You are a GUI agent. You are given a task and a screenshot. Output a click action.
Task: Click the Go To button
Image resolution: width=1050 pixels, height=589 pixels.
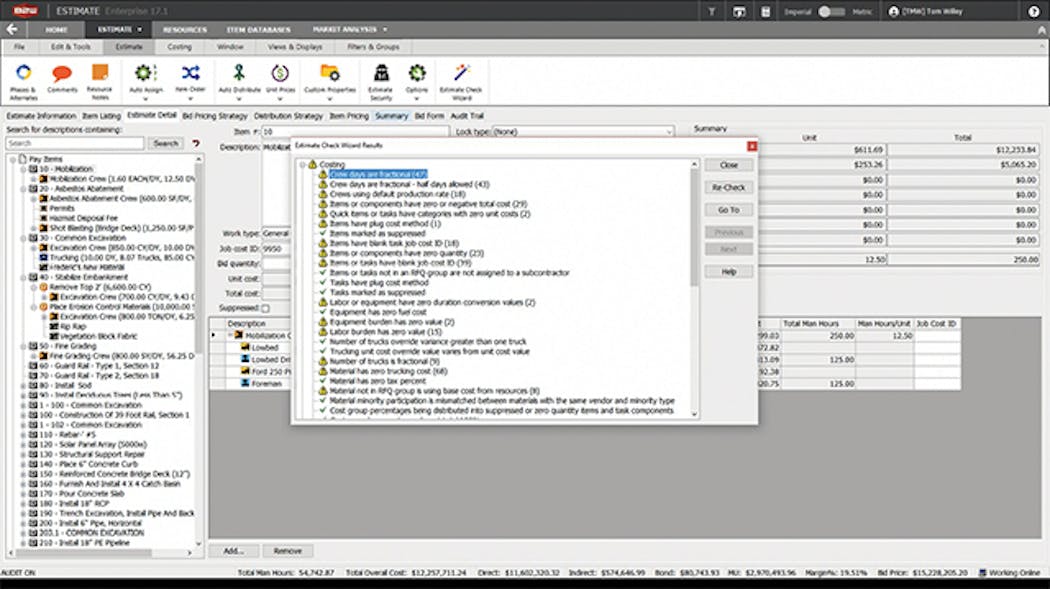[729, 210]
